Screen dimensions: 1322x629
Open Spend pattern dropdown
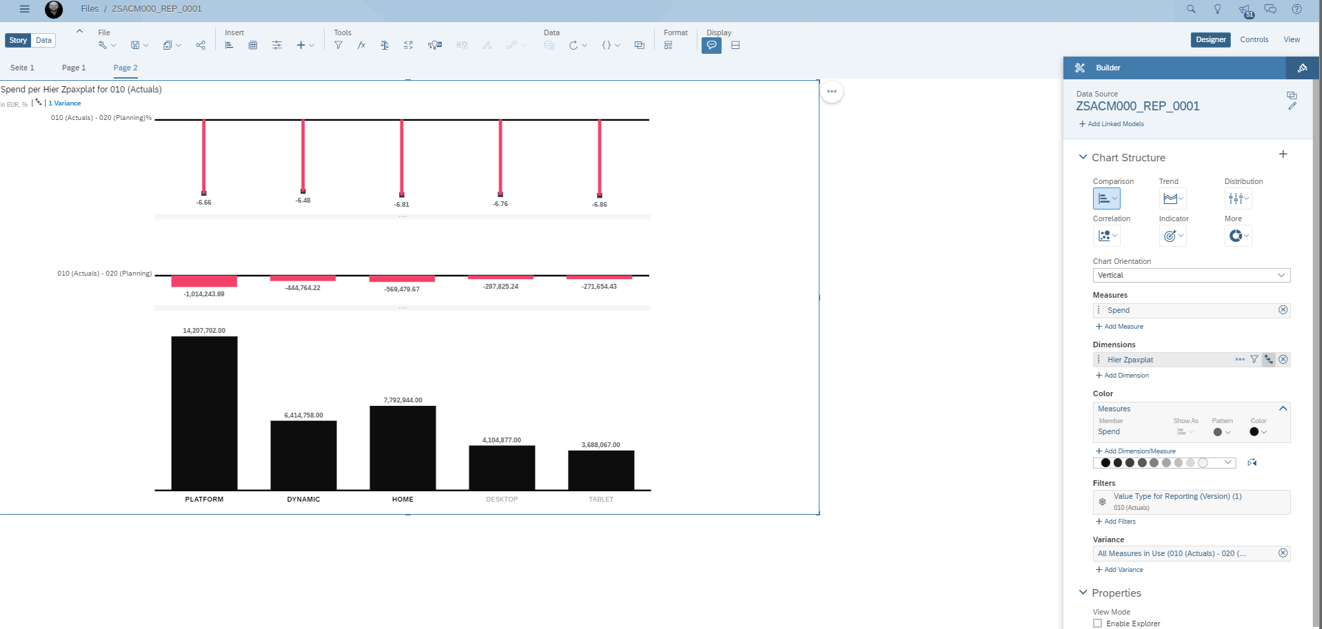click(1222, 432)
